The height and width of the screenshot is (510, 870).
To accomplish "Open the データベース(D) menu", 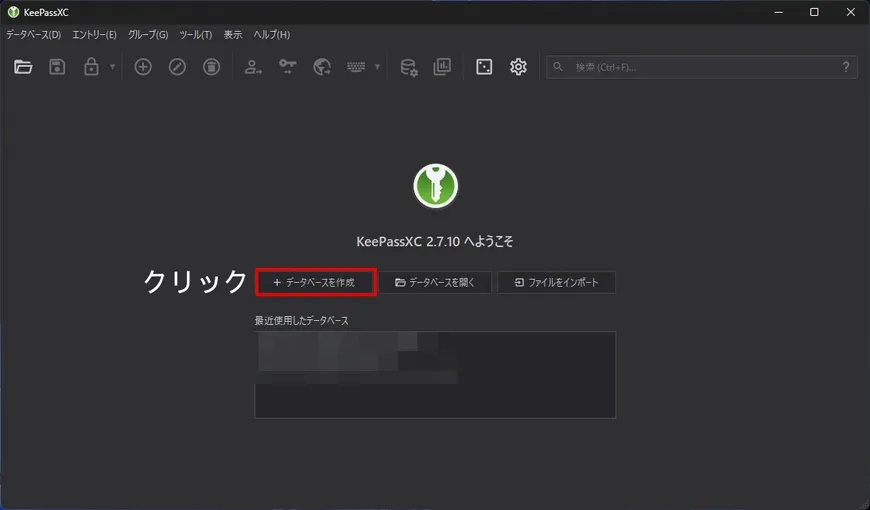I will [x=33, y=35].
